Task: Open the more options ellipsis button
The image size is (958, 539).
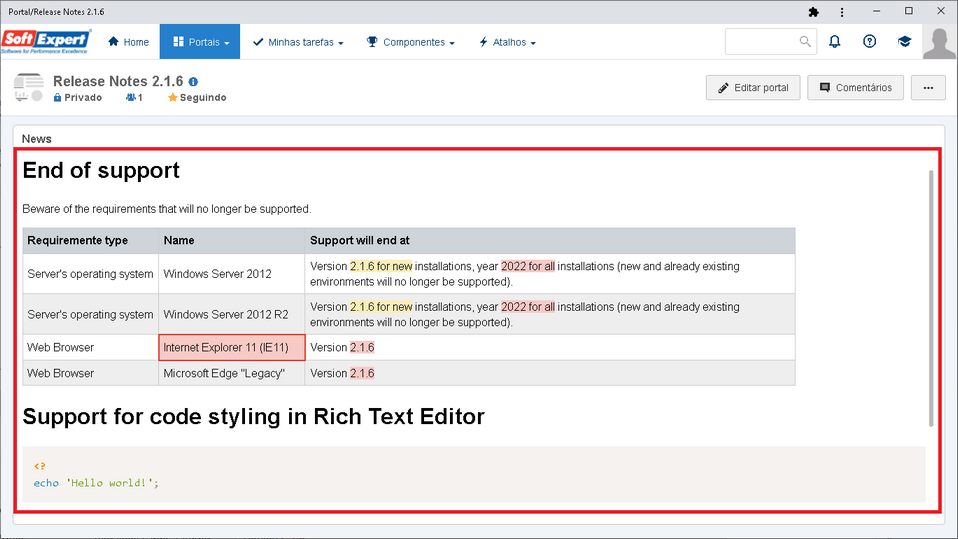Action: pyautogui.click(x=928, y=87)
